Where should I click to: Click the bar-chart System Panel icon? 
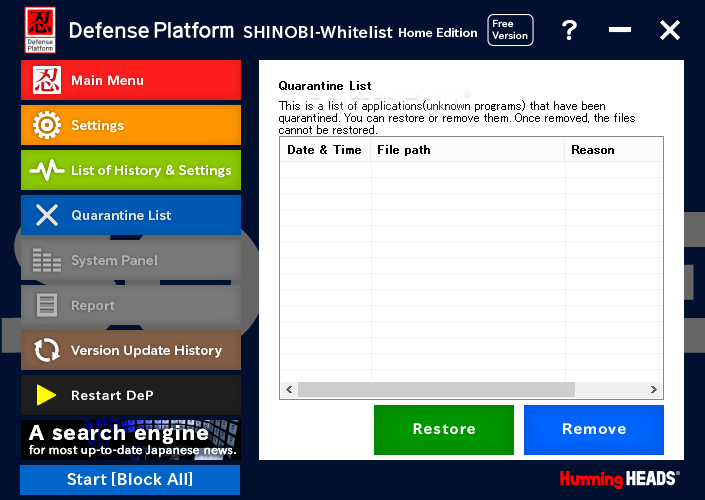click(x=46, y=260)
